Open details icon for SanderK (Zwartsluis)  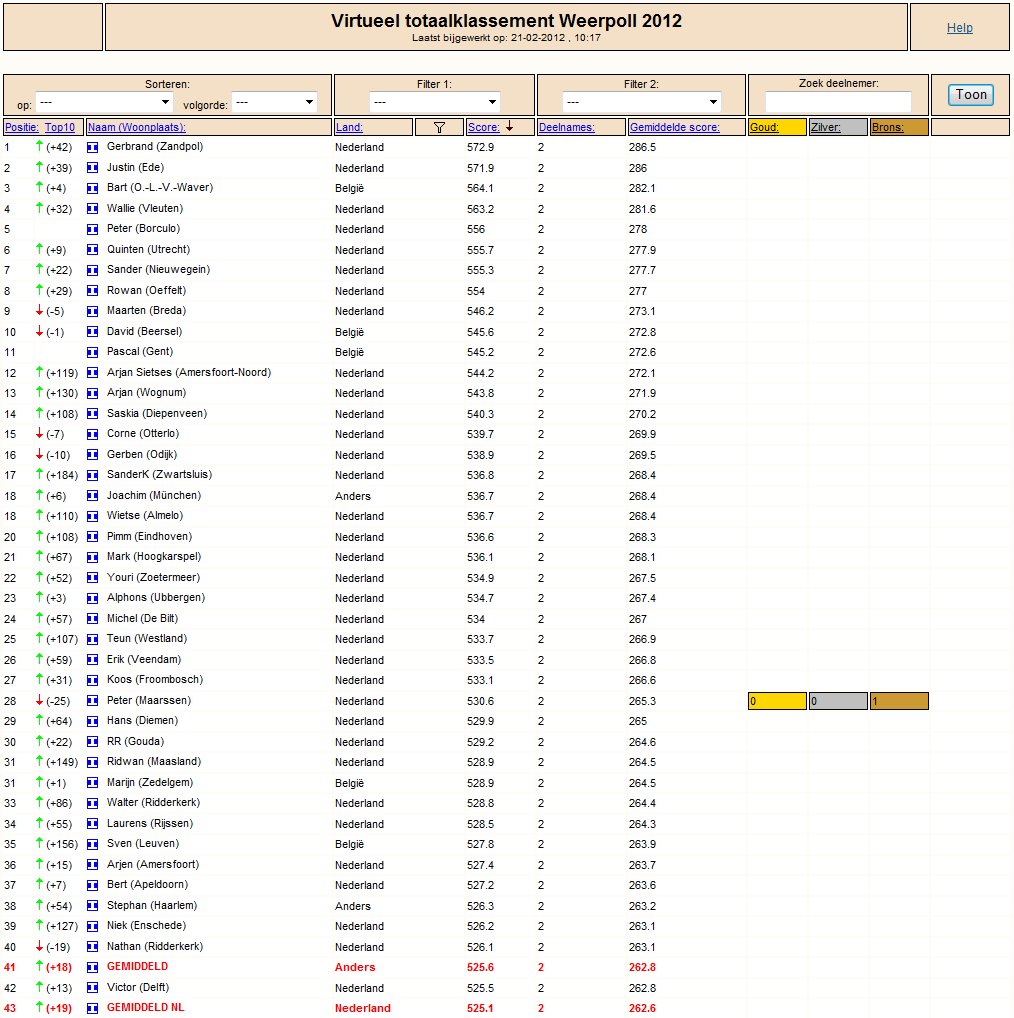coord(93,475)
